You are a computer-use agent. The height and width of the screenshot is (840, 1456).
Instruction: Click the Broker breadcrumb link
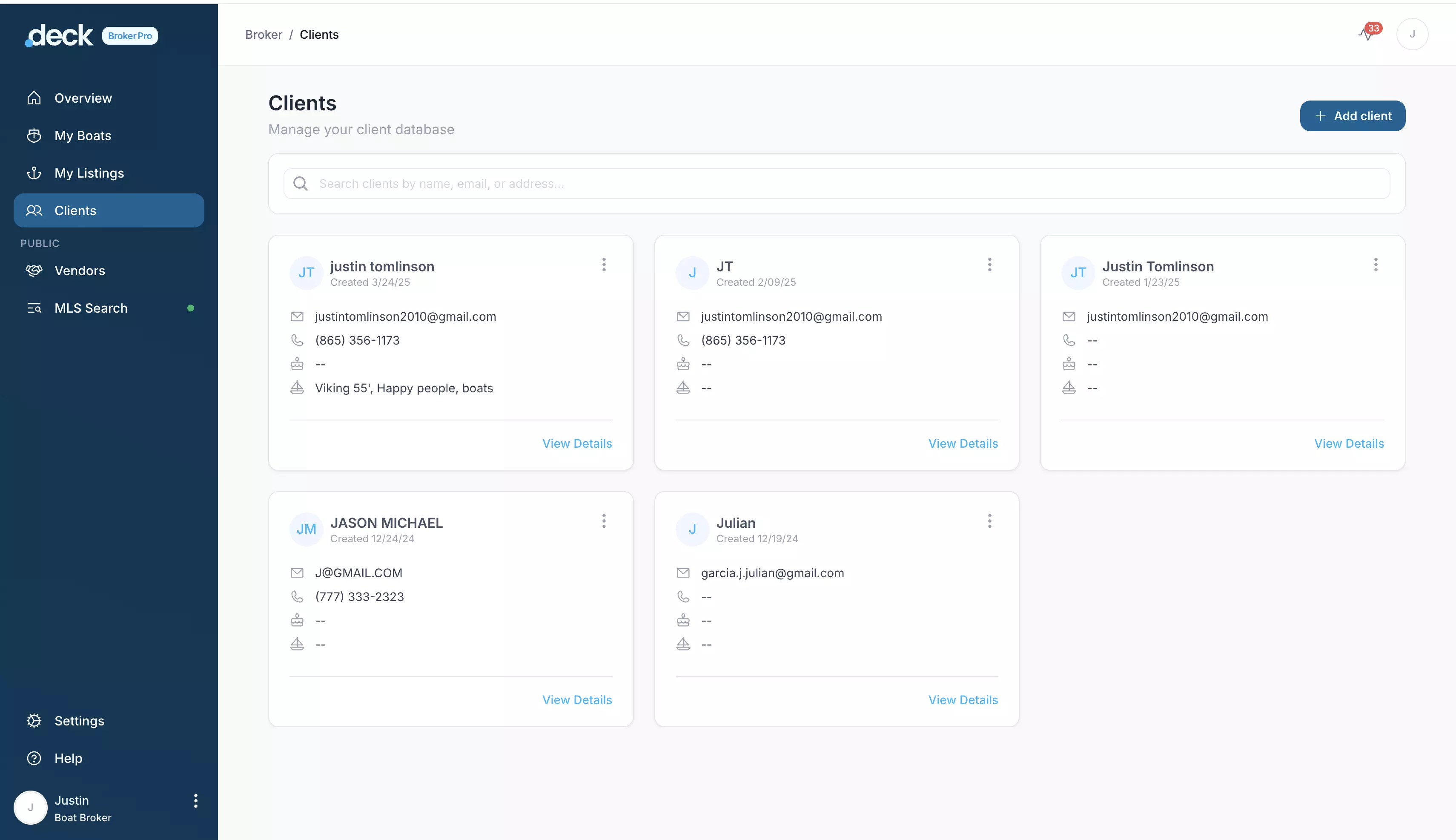(x=264, y=35)
